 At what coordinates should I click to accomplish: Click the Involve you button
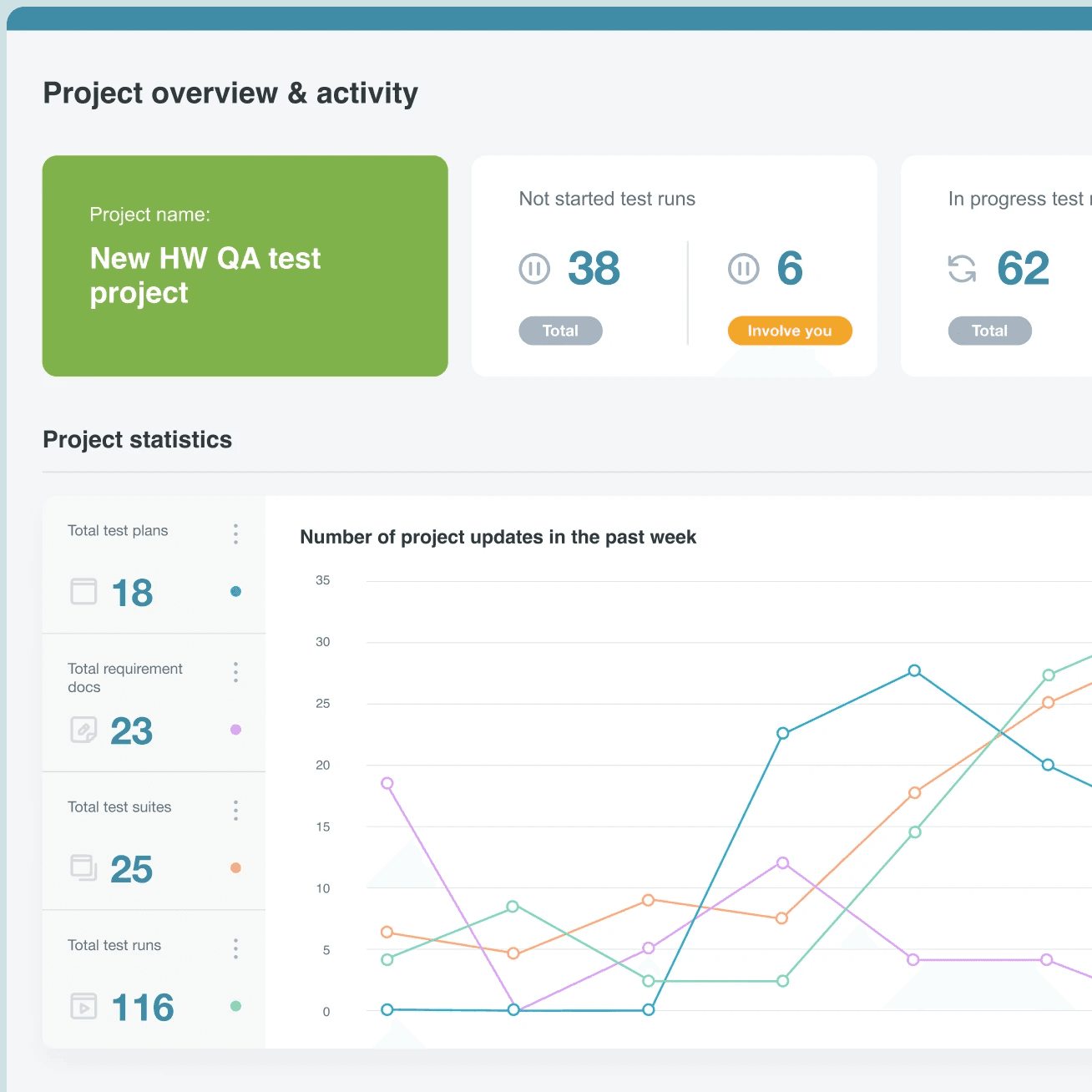[x=789, y=331]
